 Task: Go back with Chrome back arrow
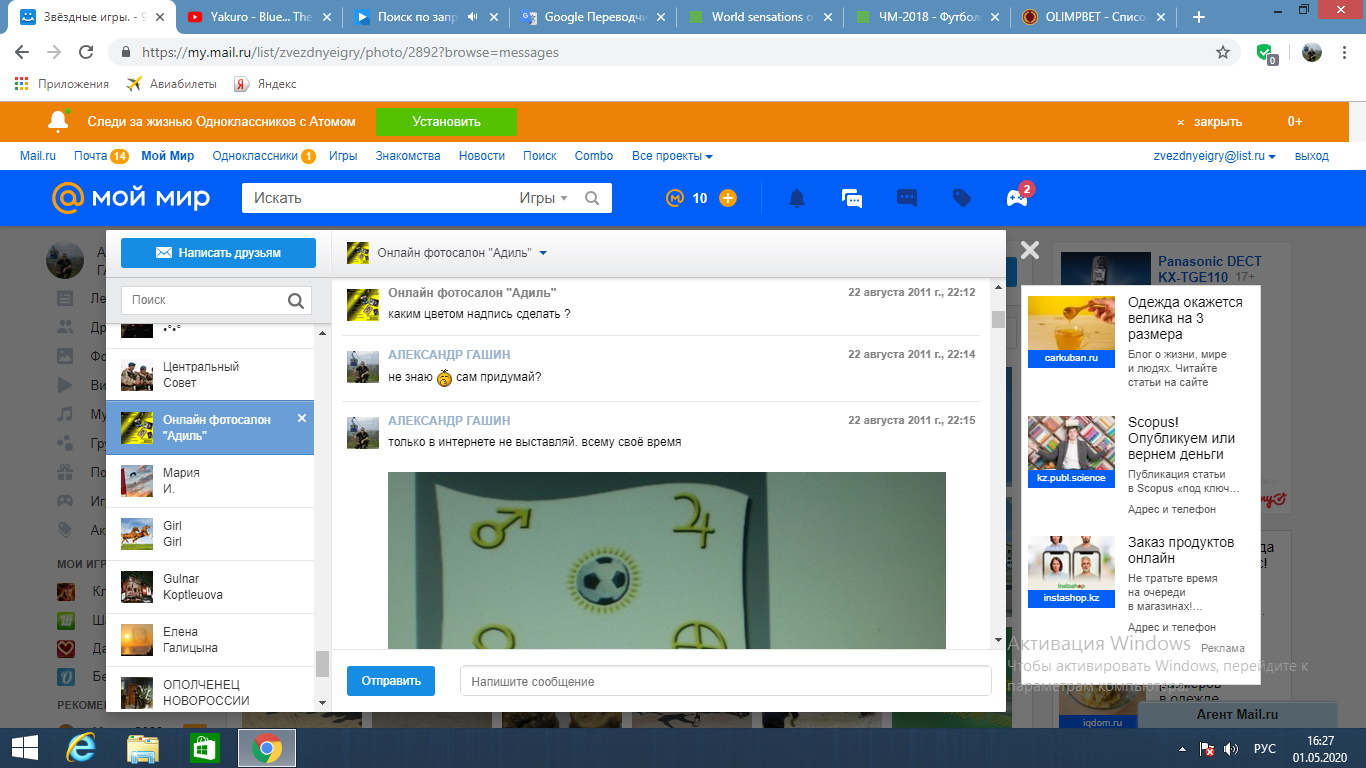[22, 52]
